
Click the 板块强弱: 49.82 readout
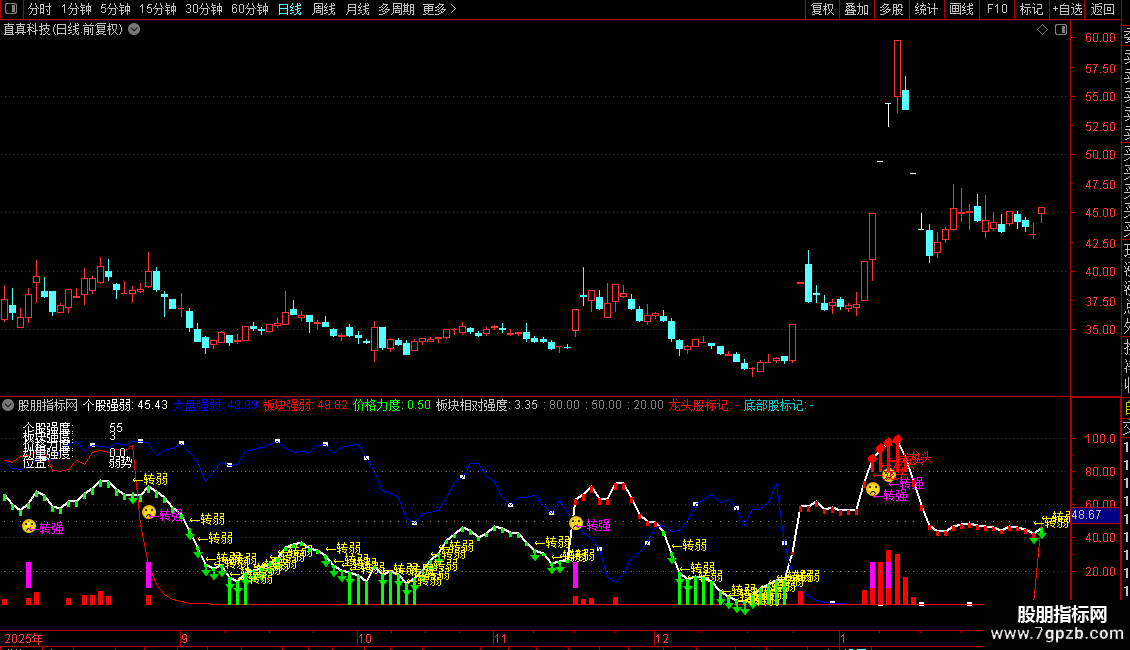[x=305, y=406]
